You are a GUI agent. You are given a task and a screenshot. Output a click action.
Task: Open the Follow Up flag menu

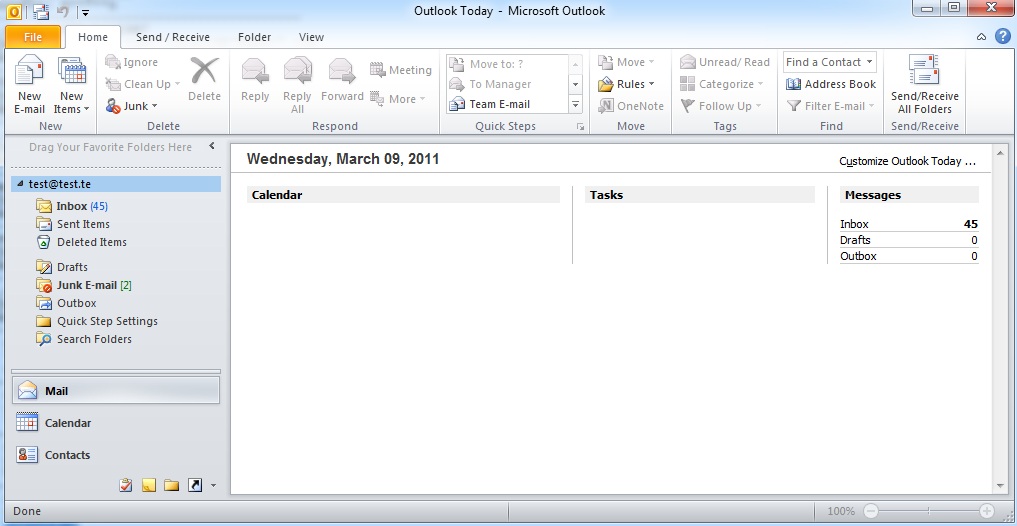coord(720,106)
